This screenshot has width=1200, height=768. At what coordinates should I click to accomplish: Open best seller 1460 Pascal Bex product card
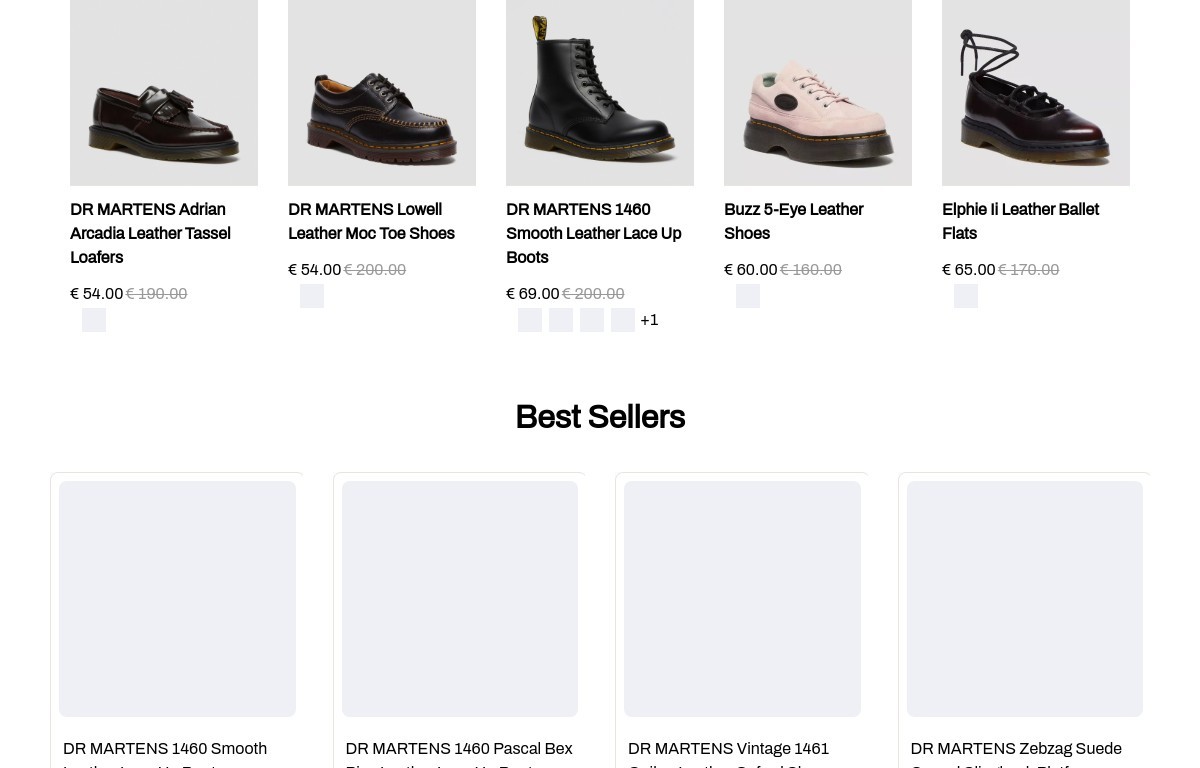[x=460, y=620]
